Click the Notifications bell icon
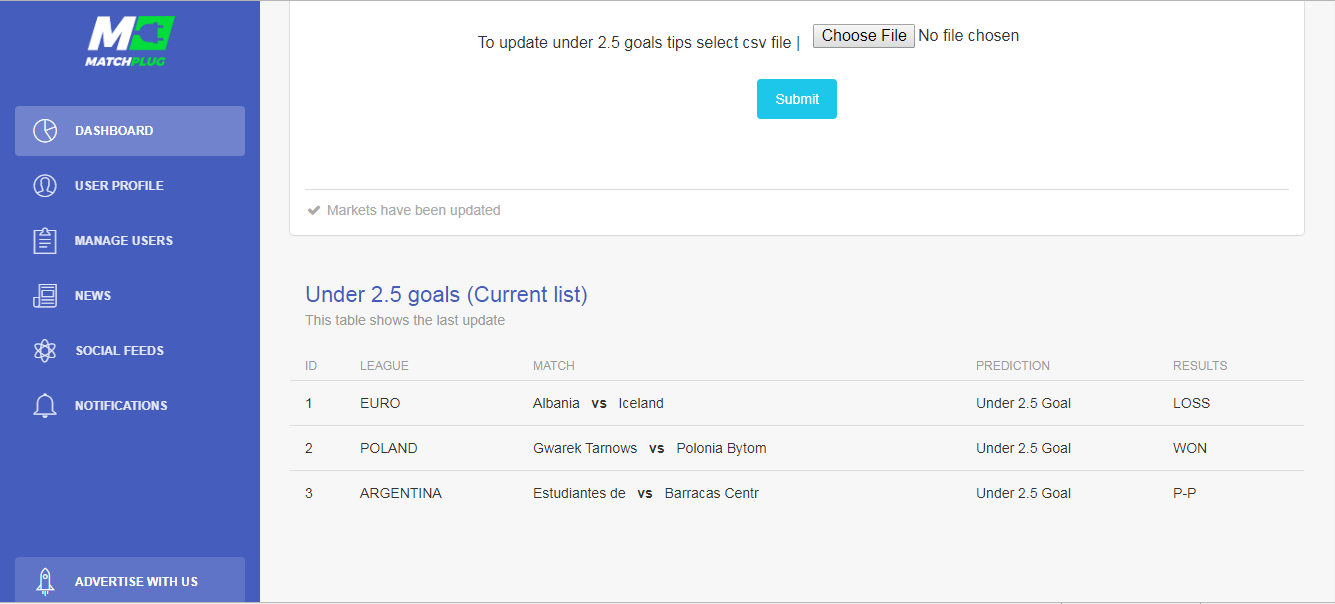This screenshot has width=1335, height=604. 45,406
